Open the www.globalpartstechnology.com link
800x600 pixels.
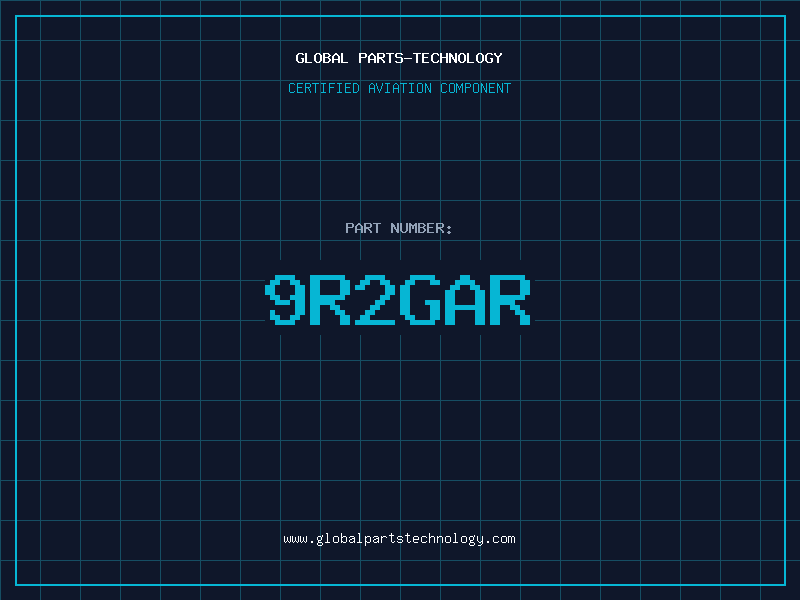(399, 539)
